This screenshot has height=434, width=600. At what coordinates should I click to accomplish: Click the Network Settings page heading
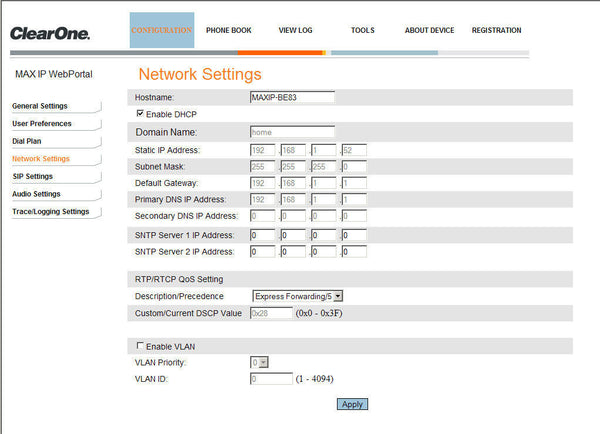[200, 74]
